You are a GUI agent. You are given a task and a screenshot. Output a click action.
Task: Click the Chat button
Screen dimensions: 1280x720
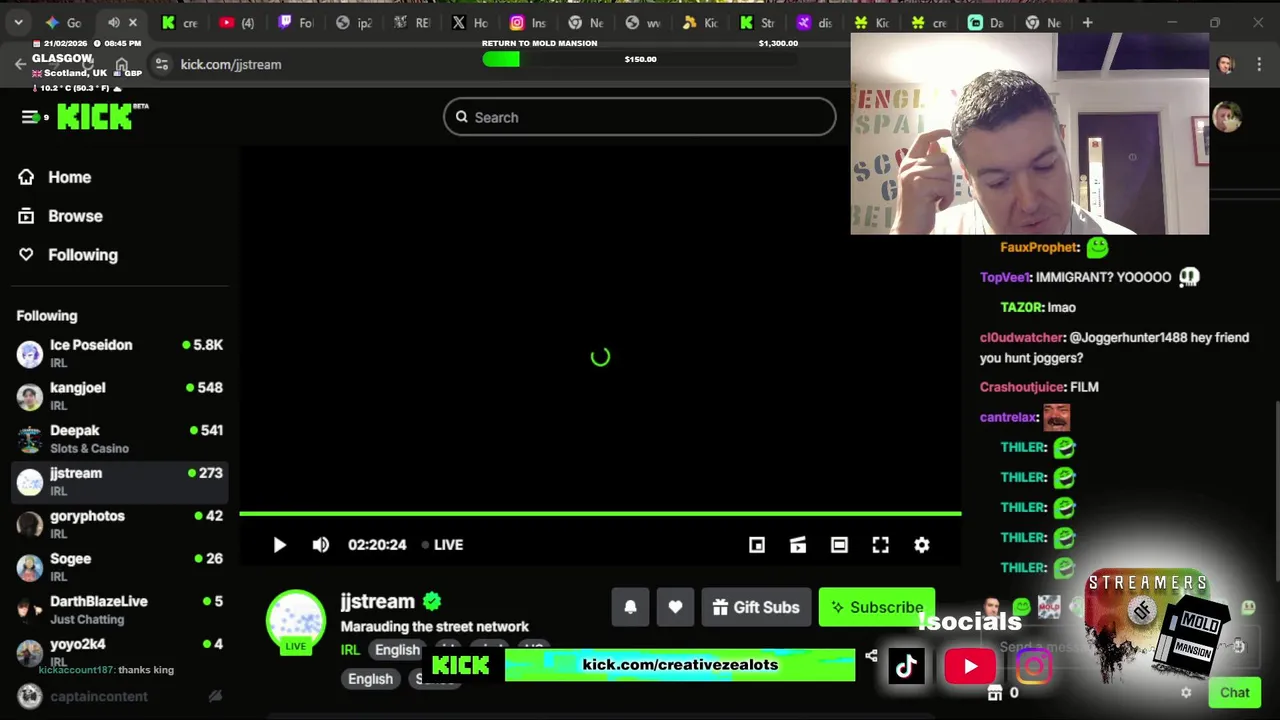pyautogui.click(x=1234, y=693)
